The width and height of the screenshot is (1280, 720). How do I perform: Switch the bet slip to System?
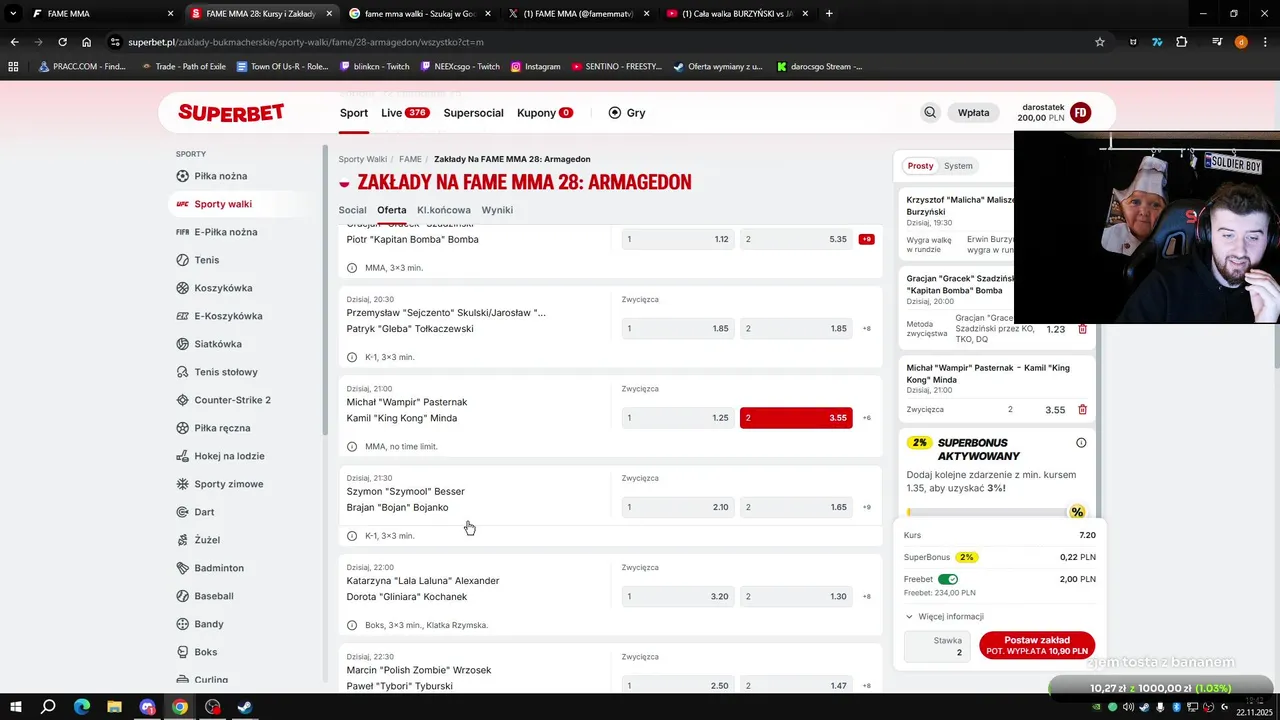pos(958,166)
